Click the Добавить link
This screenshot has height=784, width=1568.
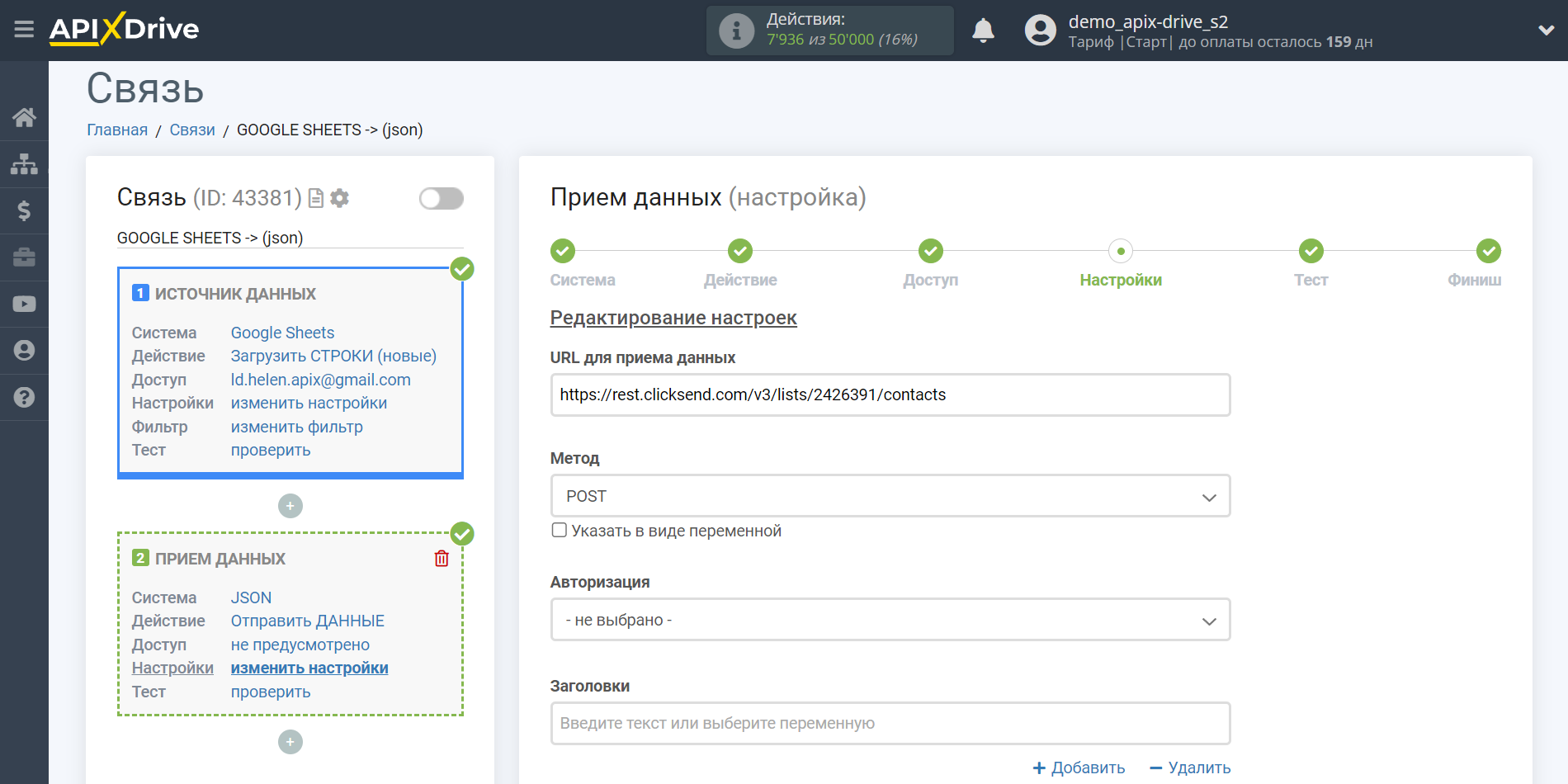point(1079,768)
